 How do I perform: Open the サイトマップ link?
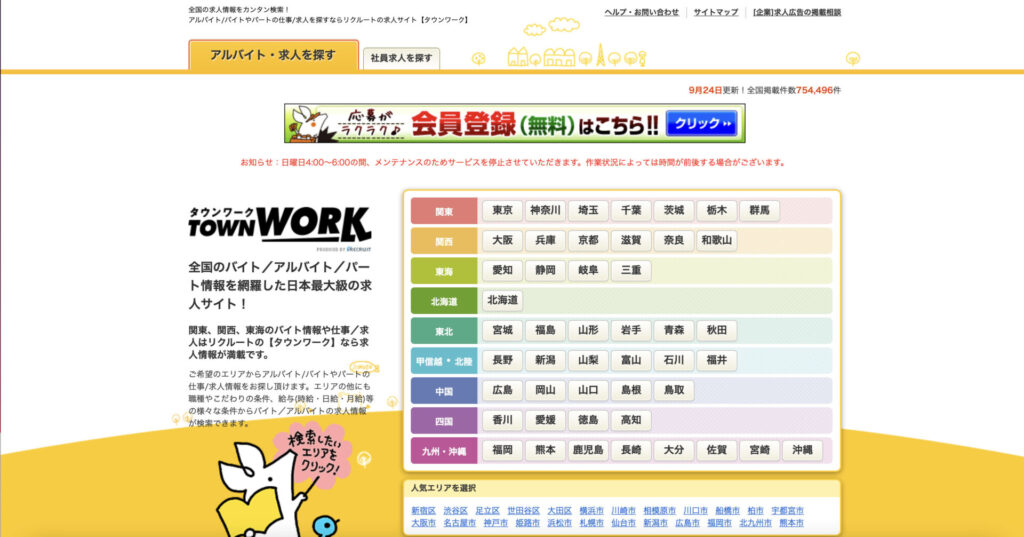[716, 12]
